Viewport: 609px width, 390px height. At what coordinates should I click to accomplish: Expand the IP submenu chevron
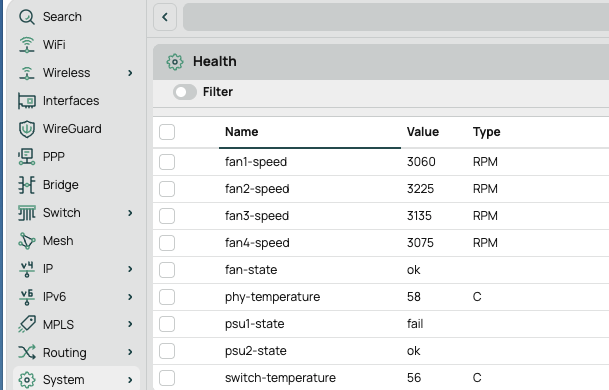pyautogui.click(x=130, y=269)
